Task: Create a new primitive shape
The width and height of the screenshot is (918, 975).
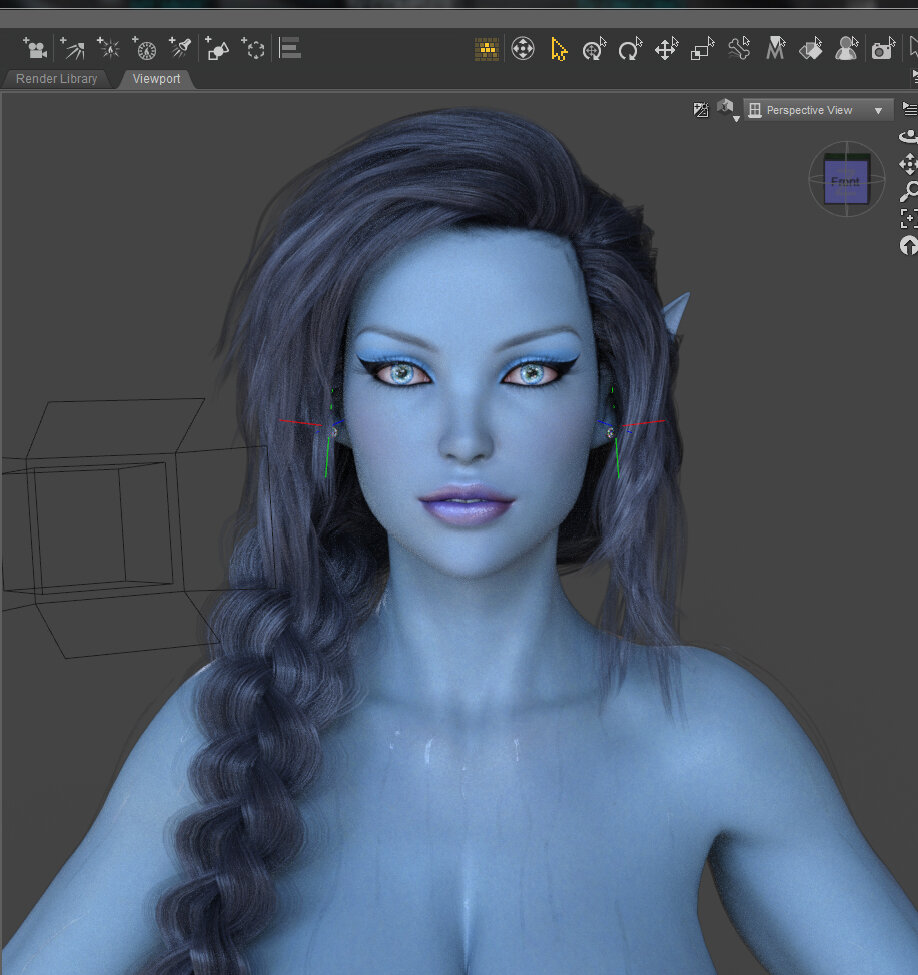Action: pyautogui.click(x=217, y=49)
